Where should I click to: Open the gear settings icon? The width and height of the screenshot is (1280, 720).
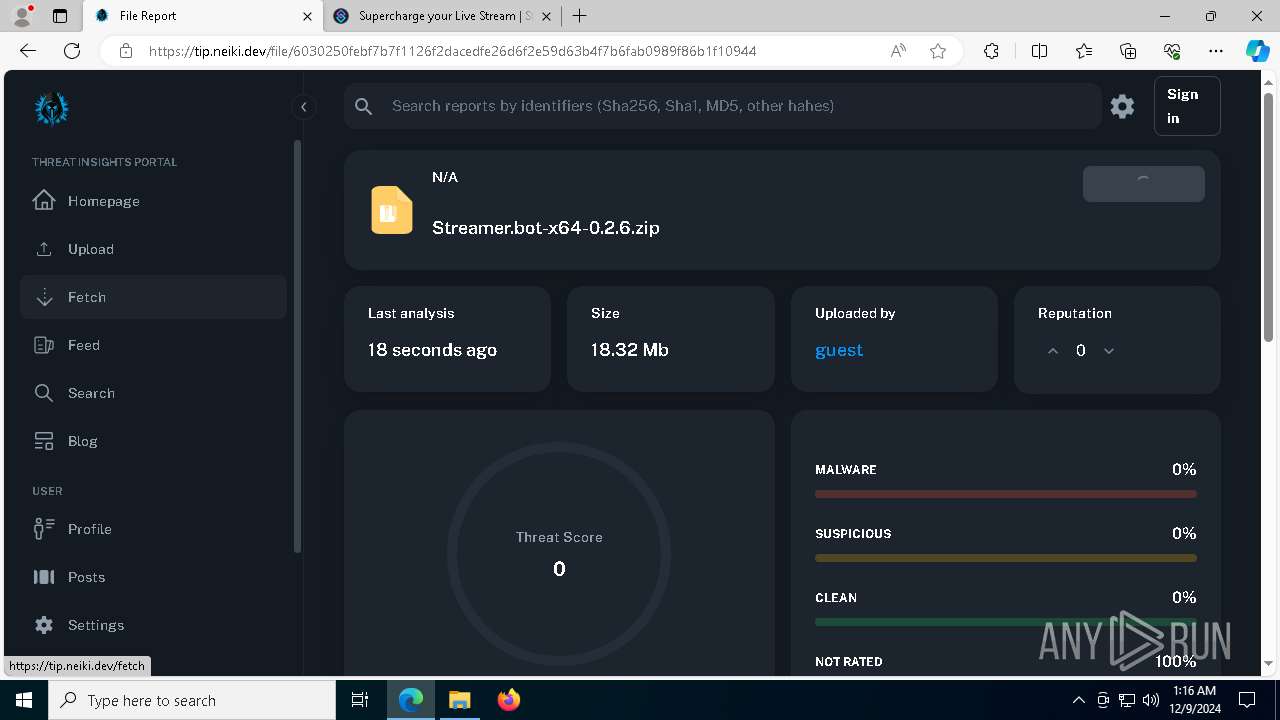[1122, 106]
